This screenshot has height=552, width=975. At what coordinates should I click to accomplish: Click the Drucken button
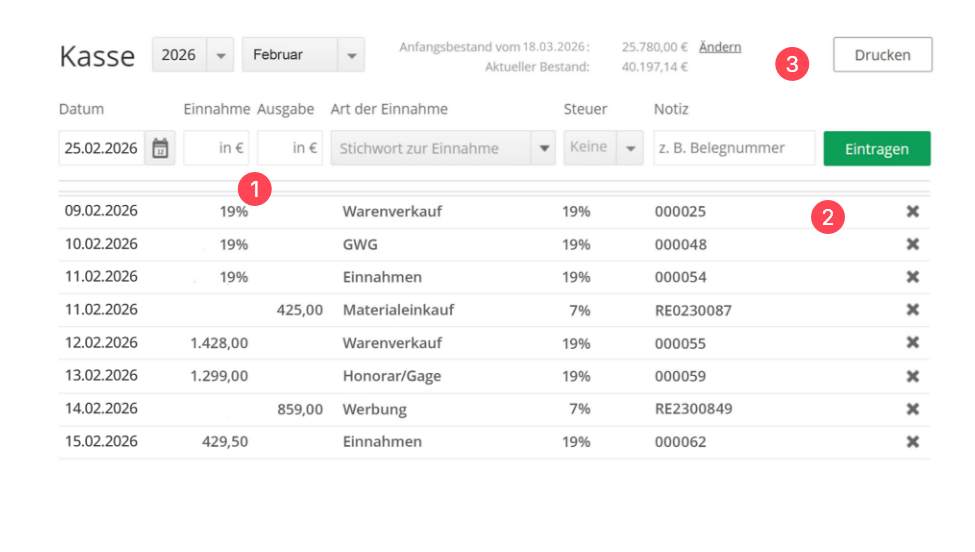882,55
